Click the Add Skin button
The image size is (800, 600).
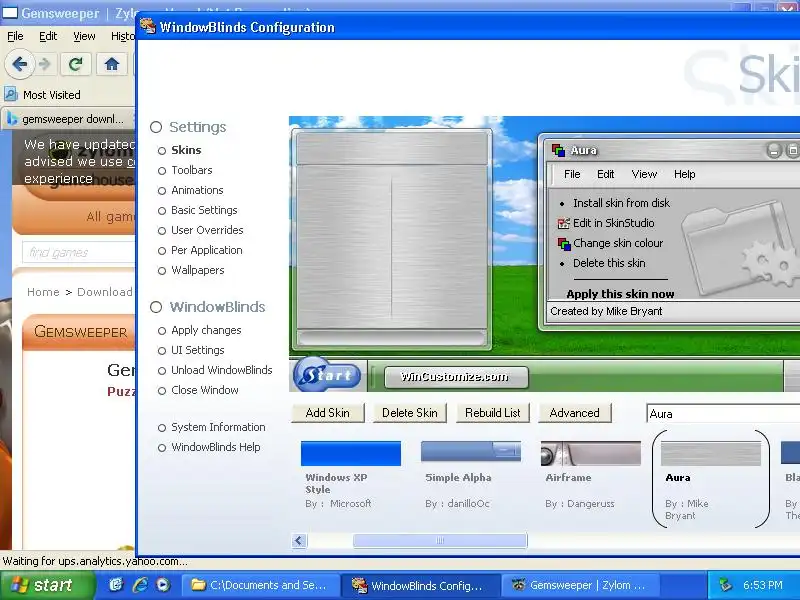328,413
